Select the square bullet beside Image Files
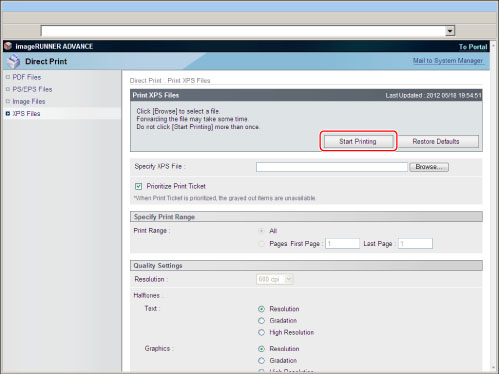Image resolution: width=499 pixels, height=374 pixels. 8,101
